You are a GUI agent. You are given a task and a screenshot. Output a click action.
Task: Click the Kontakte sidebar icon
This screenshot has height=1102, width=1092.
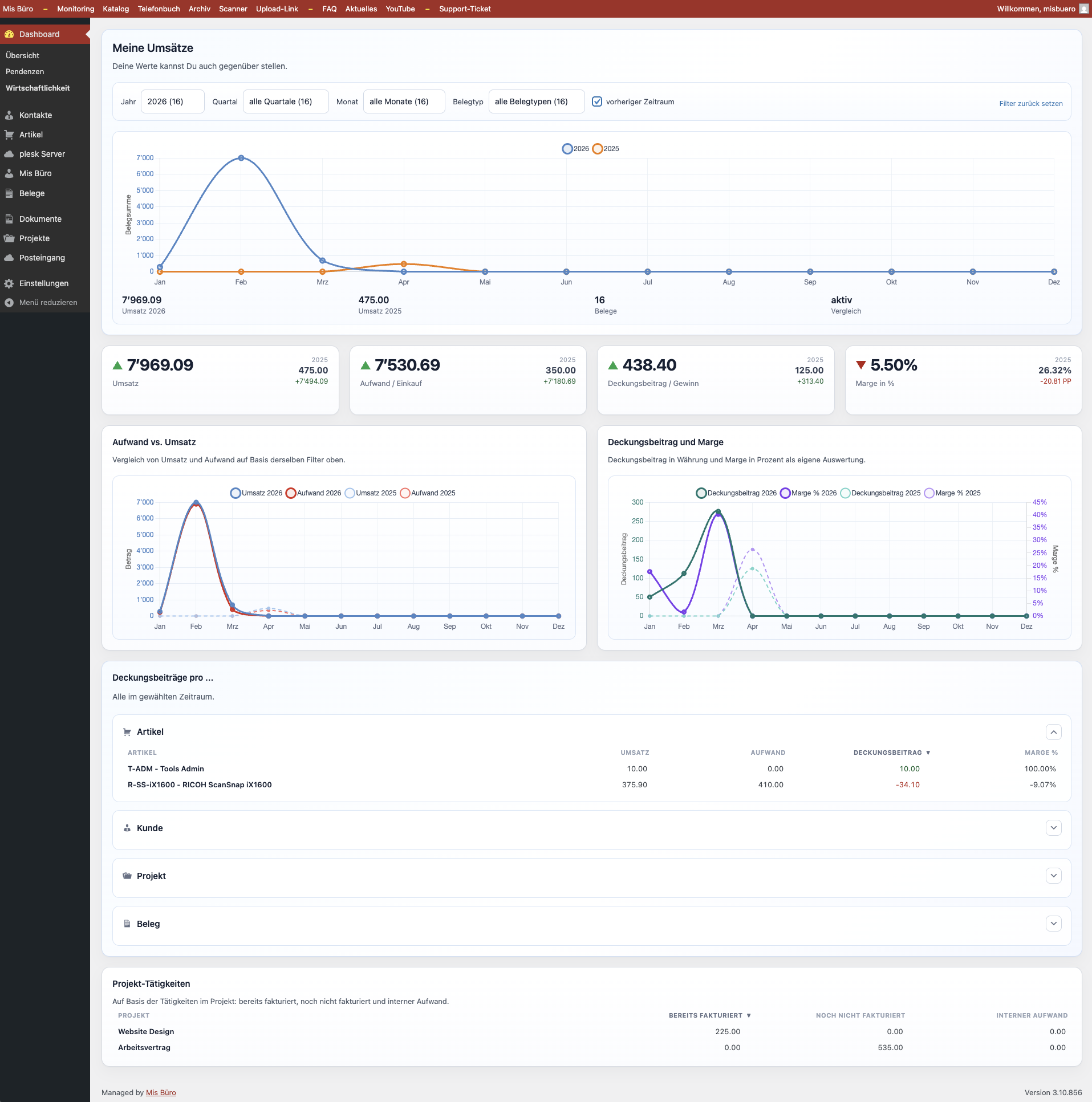9,115
